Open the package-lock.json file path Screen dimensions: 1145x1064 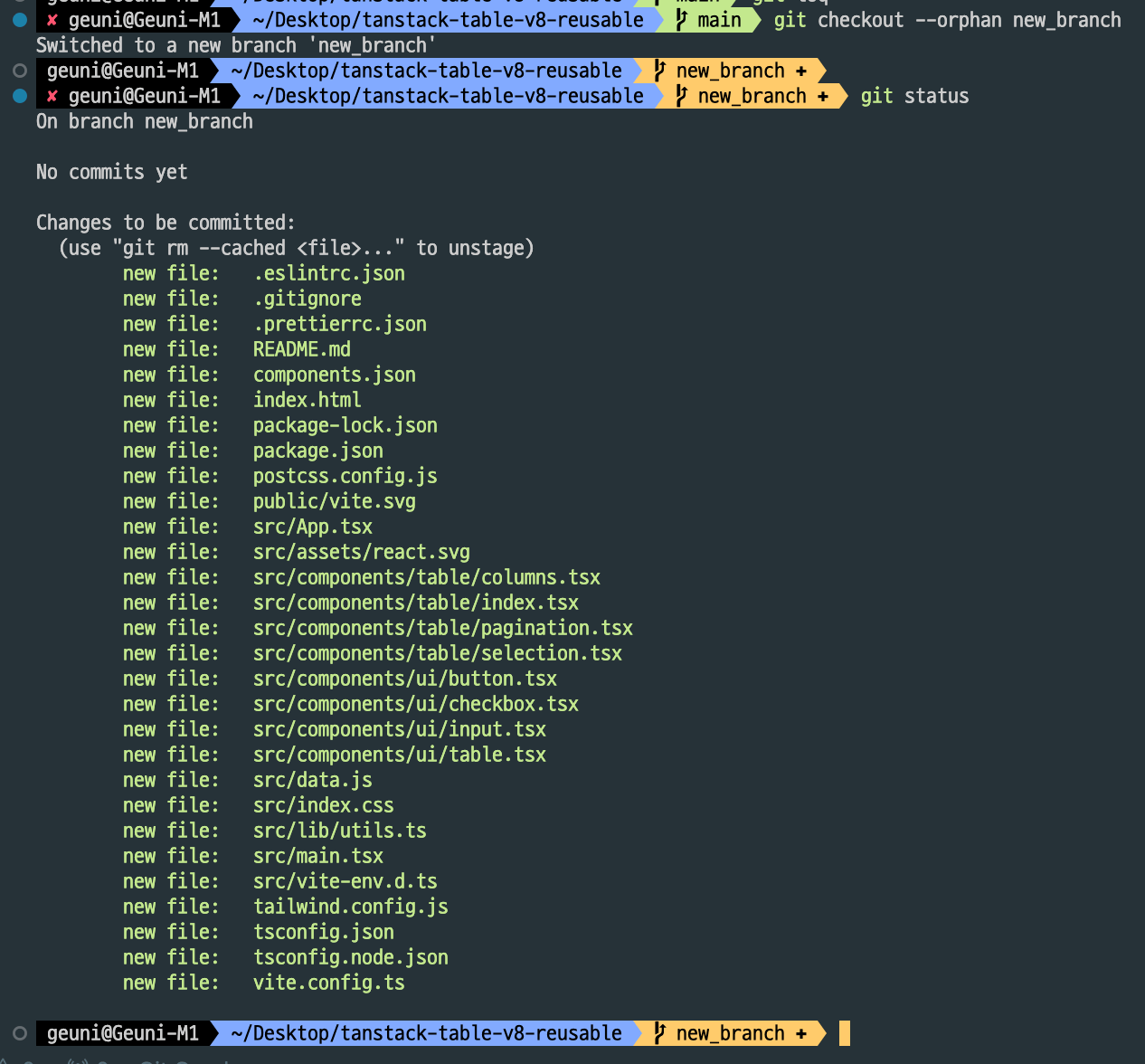[x=345, y=425]
